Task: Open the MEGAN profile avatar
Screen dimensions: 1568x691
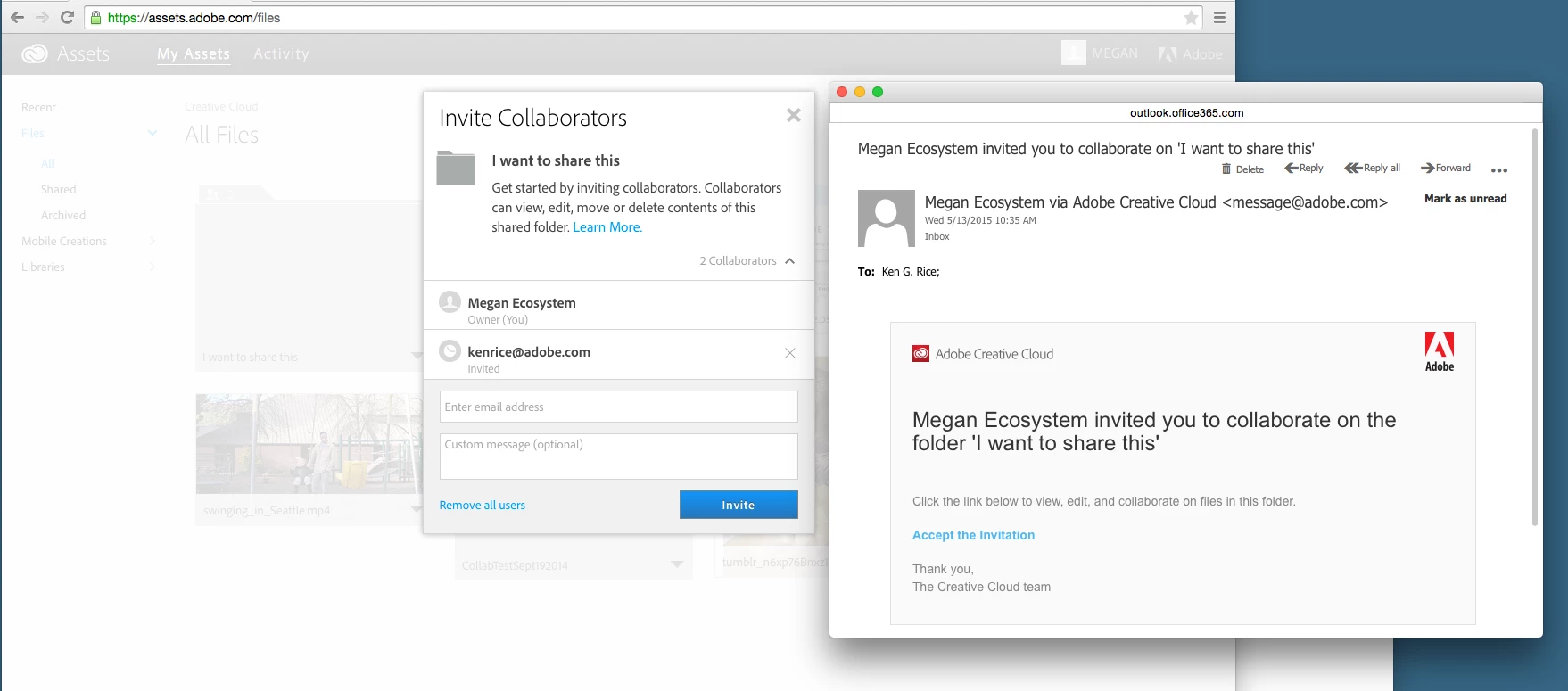Action: pos(1074,53)
